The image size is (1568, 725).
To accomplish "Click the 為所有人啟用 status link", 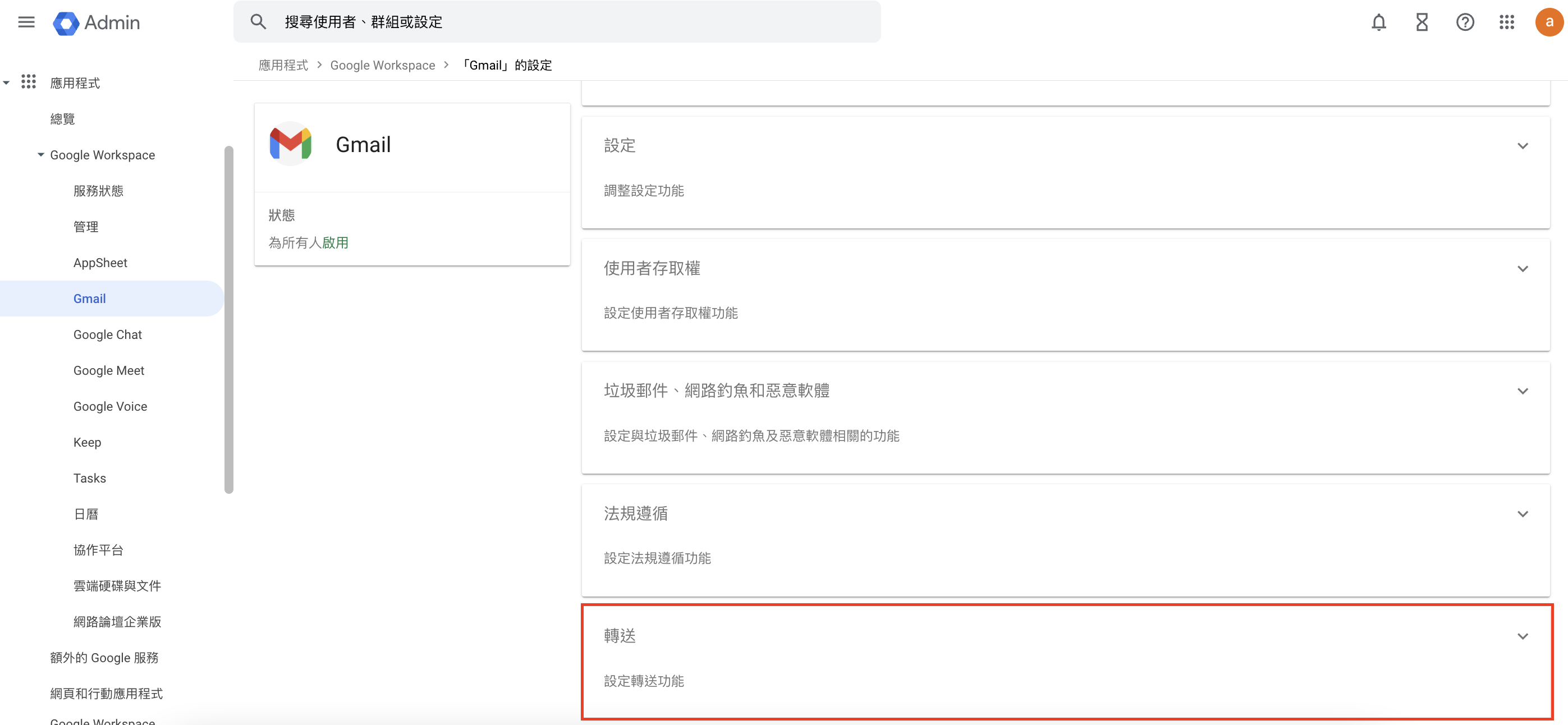I will pyautogui.click(x=309, y=242).
